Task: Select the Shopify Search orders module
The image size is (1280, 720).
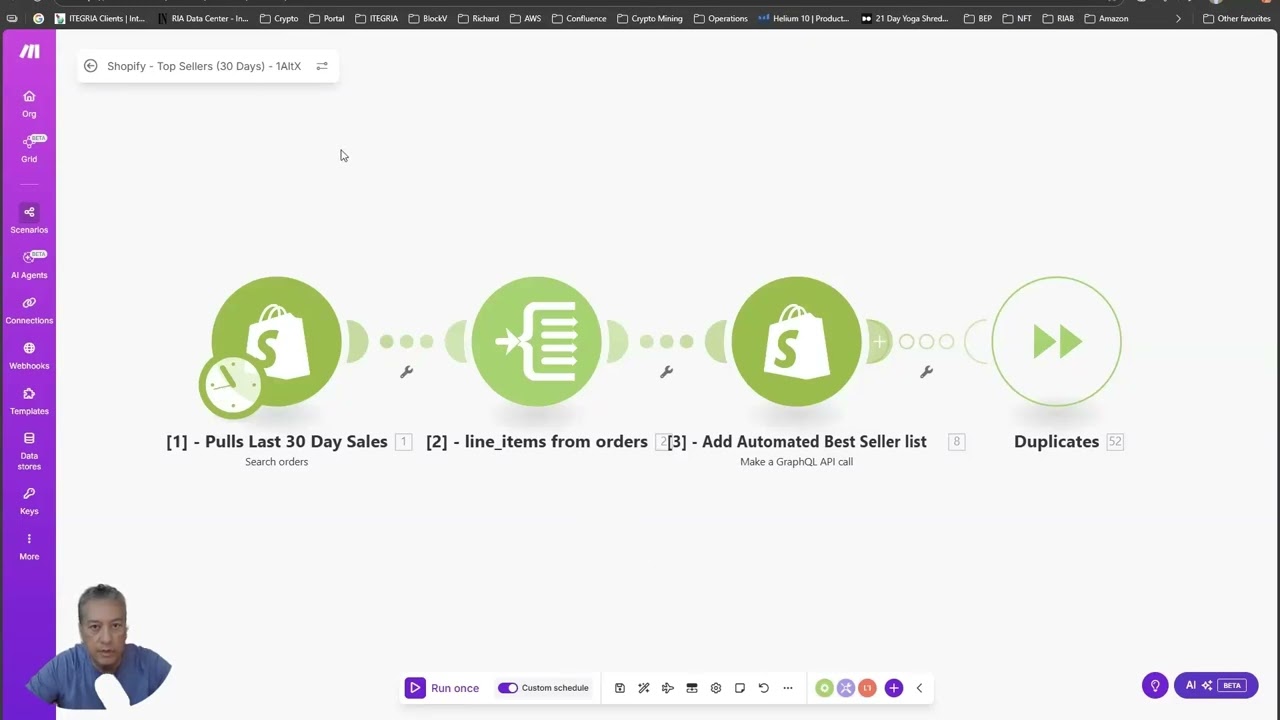Action: click(x=277, y=341)
